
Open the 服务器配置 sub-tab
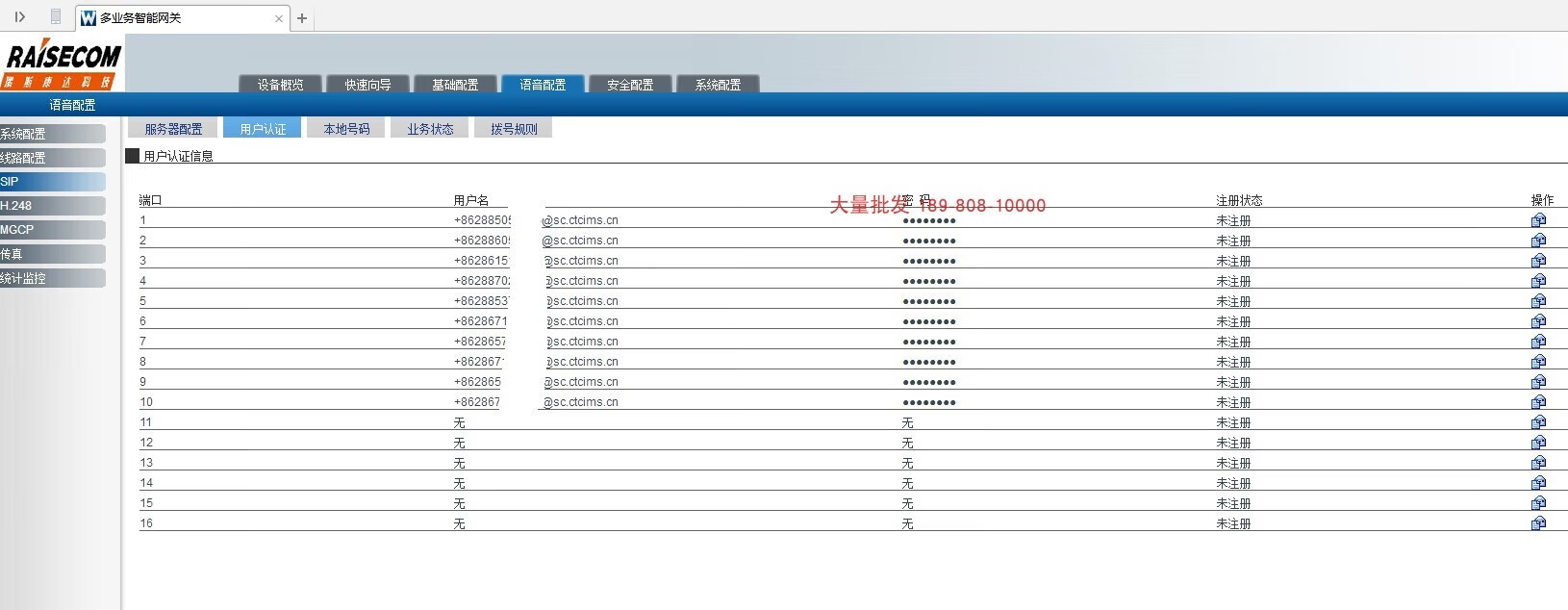(173, 129)
